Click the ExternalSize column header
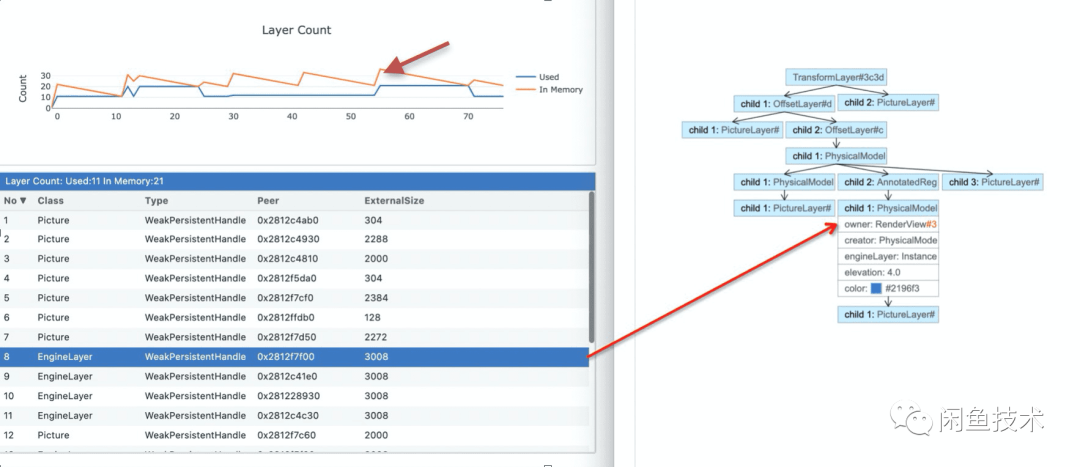 click(x=394, y=201)
